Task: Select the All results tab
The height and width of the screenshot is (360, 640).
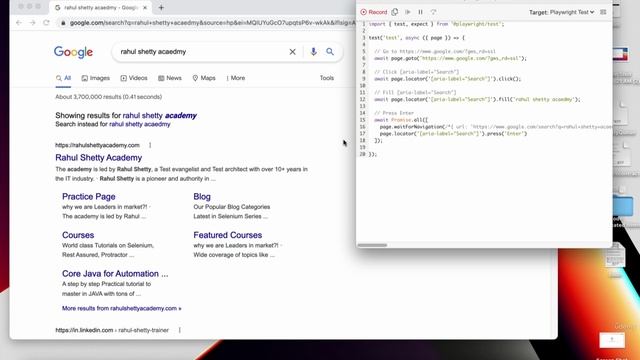Action: click(x=64, y=78)
